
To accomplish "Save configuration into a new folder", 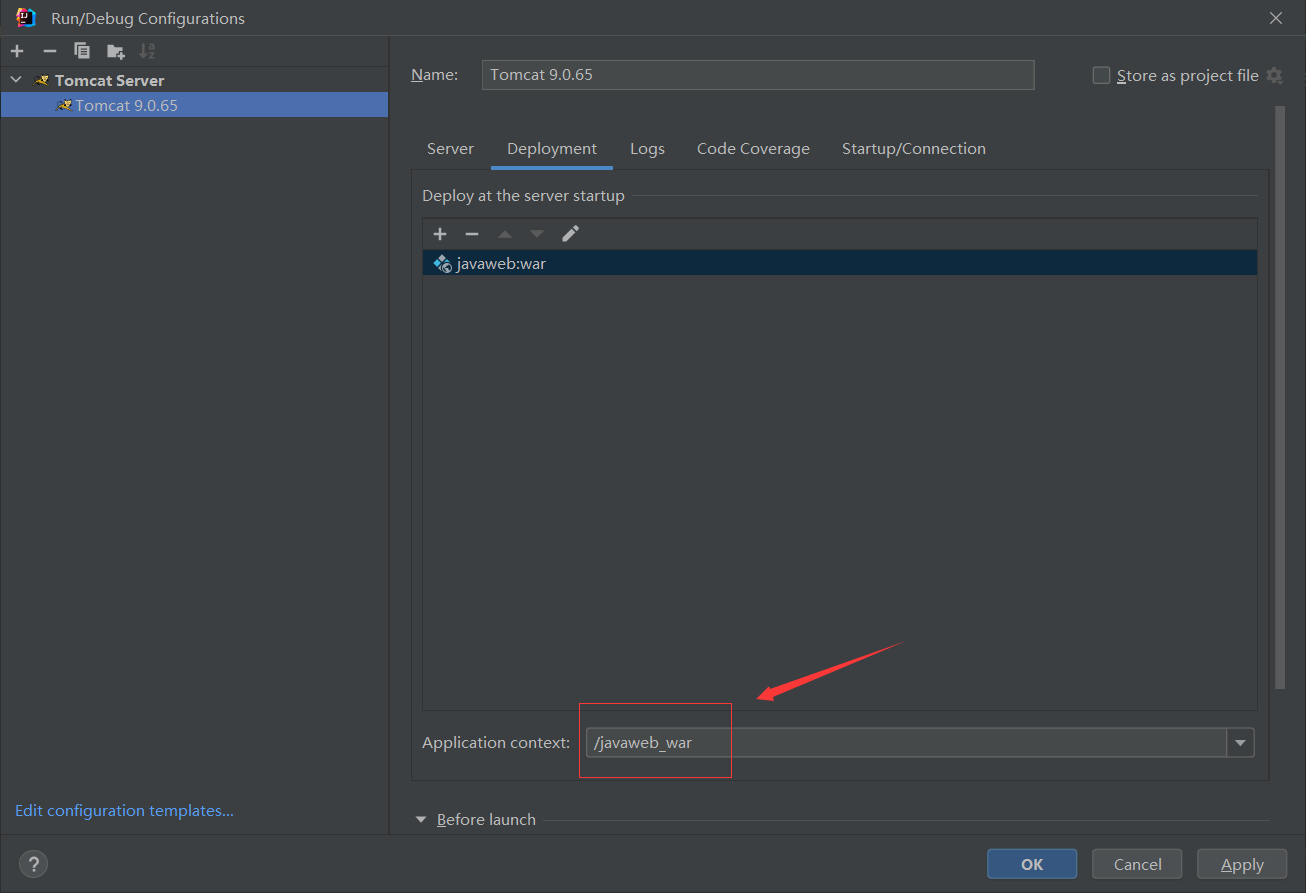I will click(x=116, y=51).
